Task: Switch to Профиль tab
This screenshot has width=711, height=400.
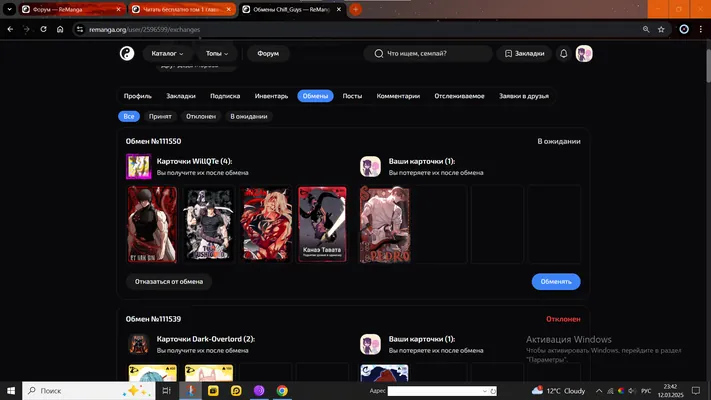Action: (137, 96)
